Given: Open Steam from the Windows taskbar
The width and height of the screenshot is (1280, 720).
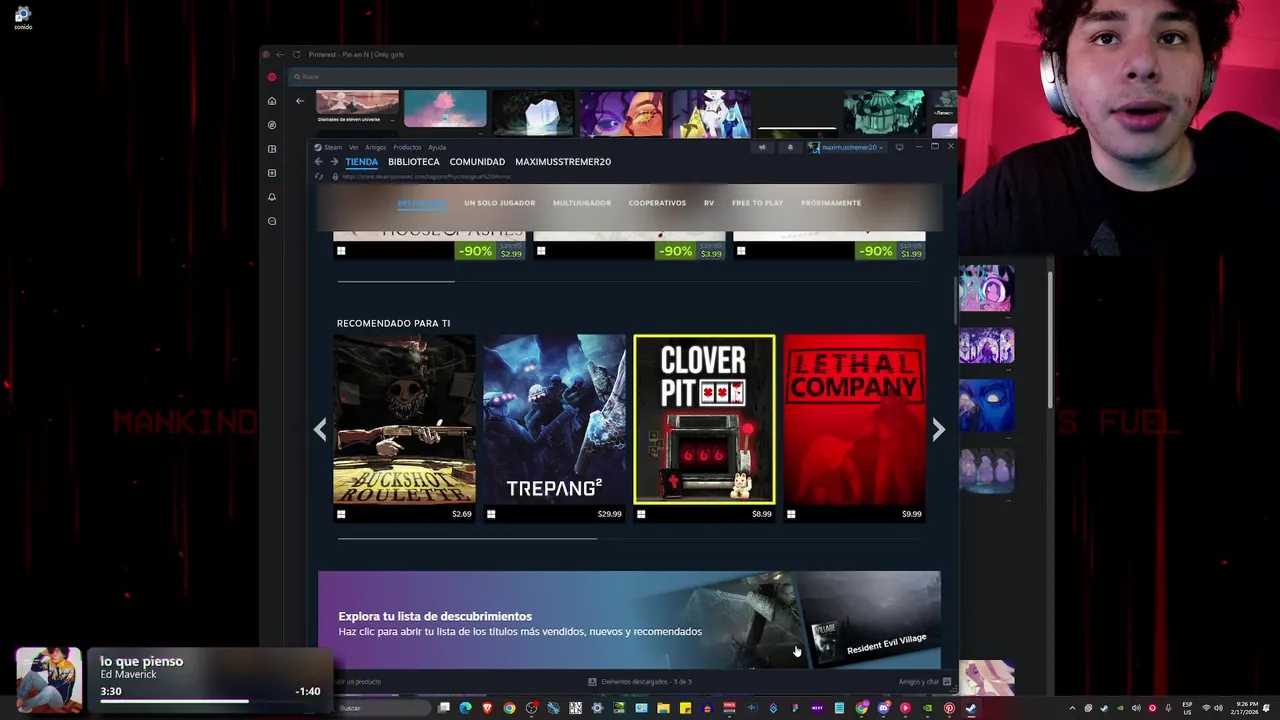Looking at the screenshot, I should [971, 708].
